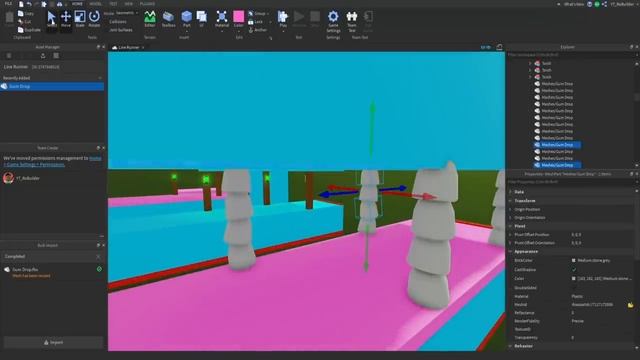Expand the Behavior properties section
The width and height of the screenshot is (640, 360).
[x=511, y=346]
